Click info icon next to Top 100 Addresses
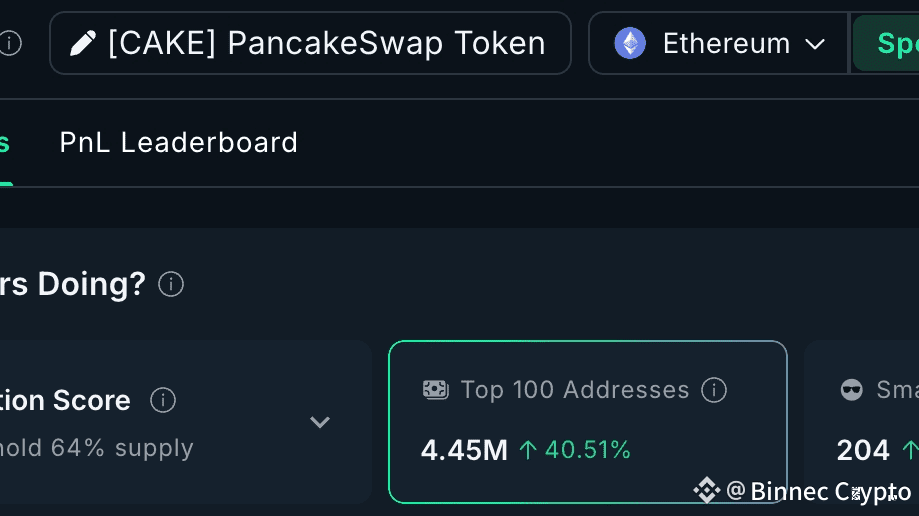The image size is (919, 516). pos(714,390)
